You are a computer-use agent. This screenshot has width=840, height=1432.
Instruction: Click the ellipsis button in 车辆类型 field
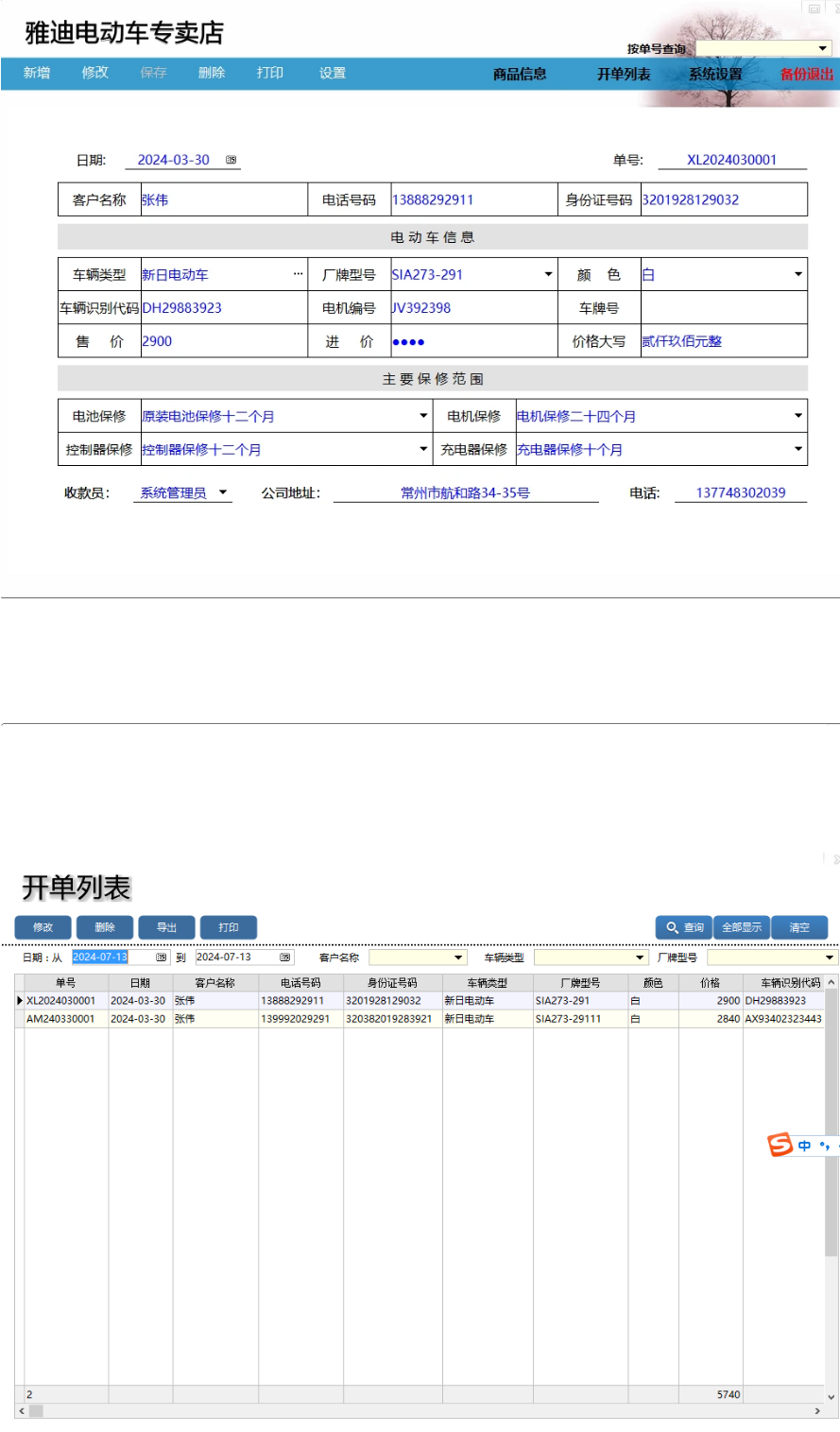299,274
